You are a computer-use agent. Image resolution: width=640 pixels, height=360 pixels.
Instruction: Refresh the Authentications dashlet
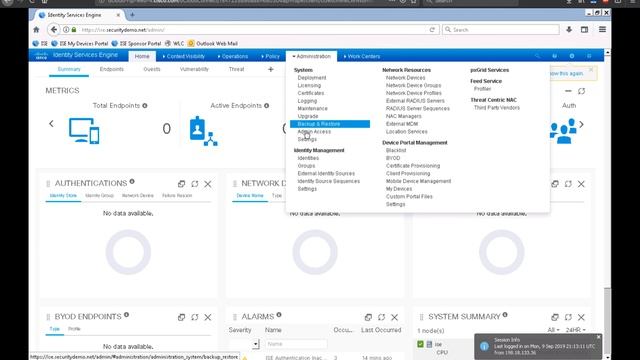coord(195,184)
